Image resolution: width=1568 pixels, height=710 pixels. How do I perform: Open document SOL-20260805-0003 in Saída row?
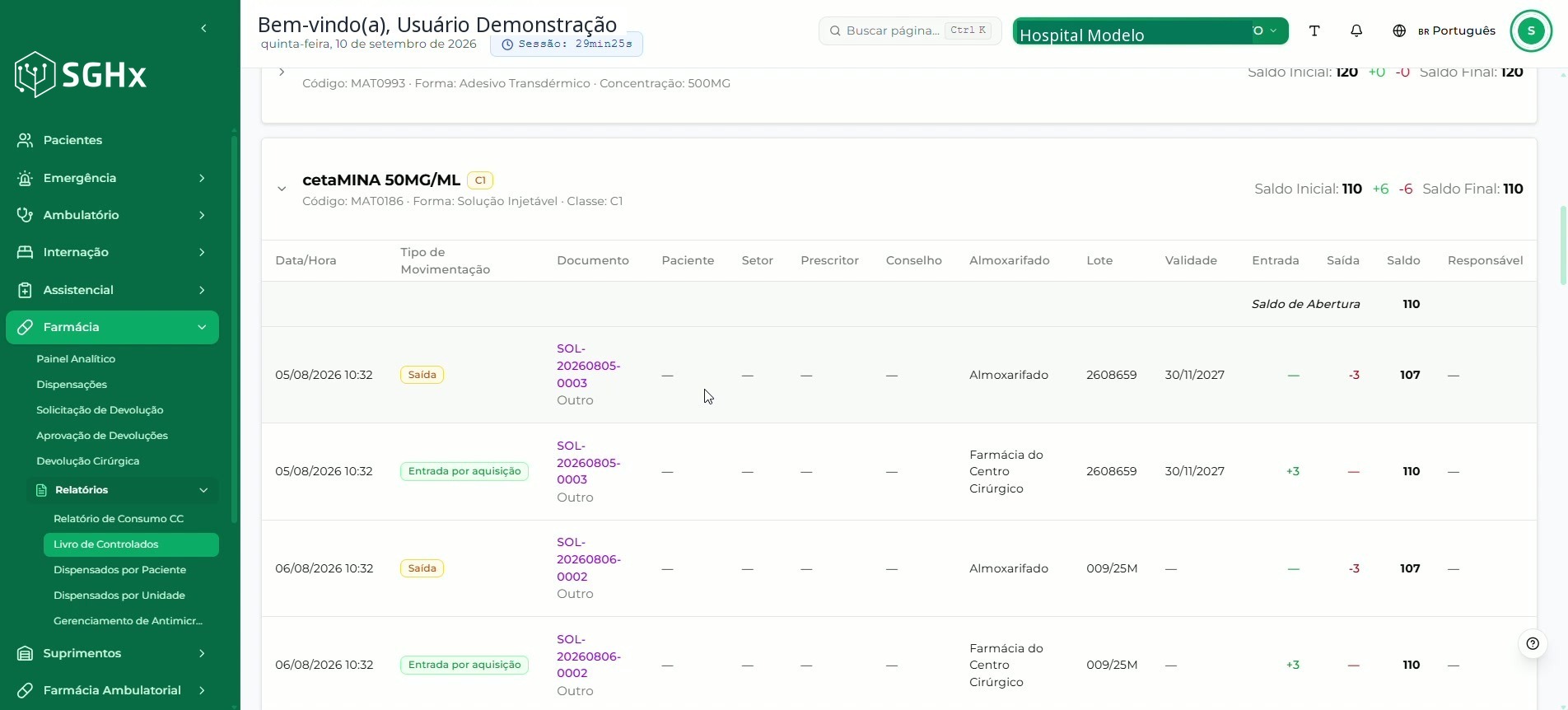(589, 366)
